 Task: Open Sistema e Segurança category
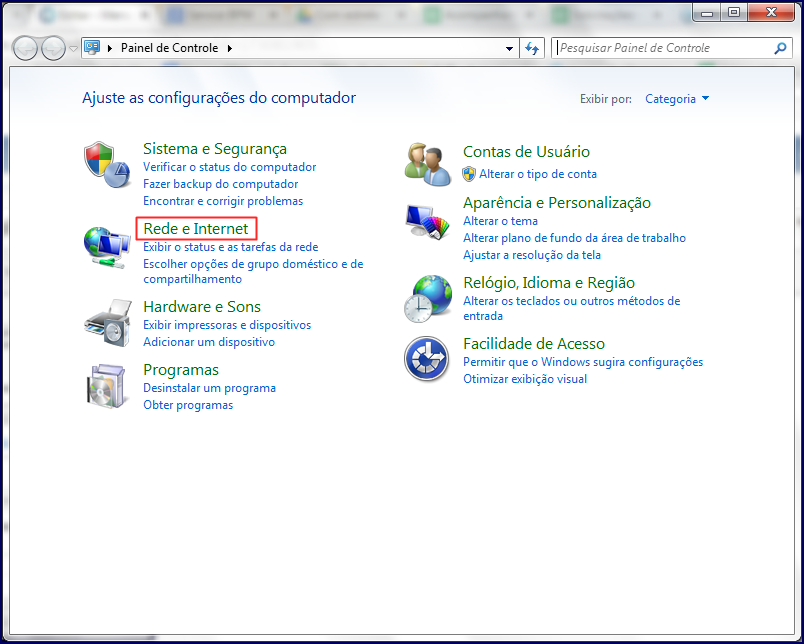[x=215, y=149]
